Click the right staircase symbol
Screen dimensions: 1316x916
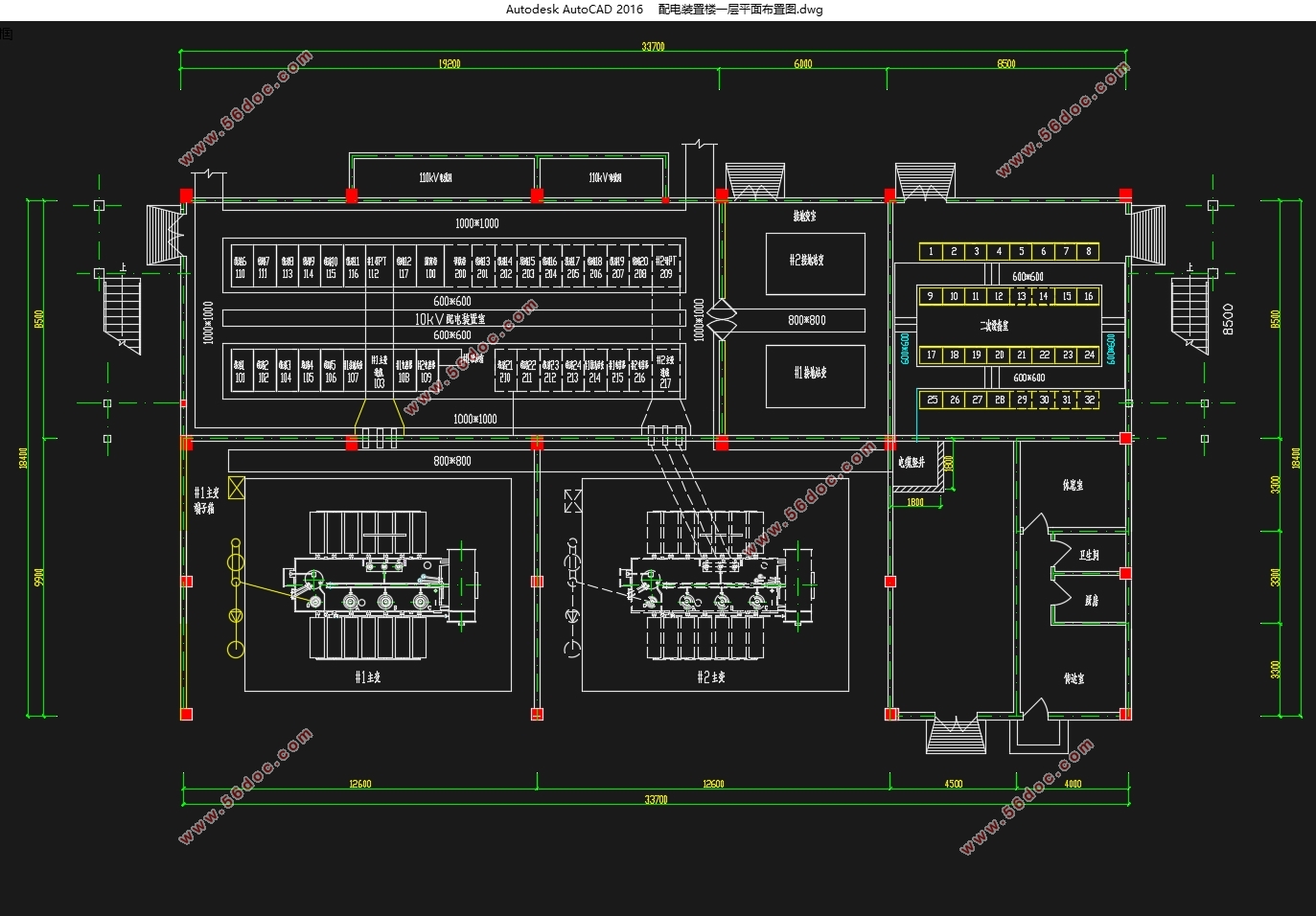coord(1189,315)
